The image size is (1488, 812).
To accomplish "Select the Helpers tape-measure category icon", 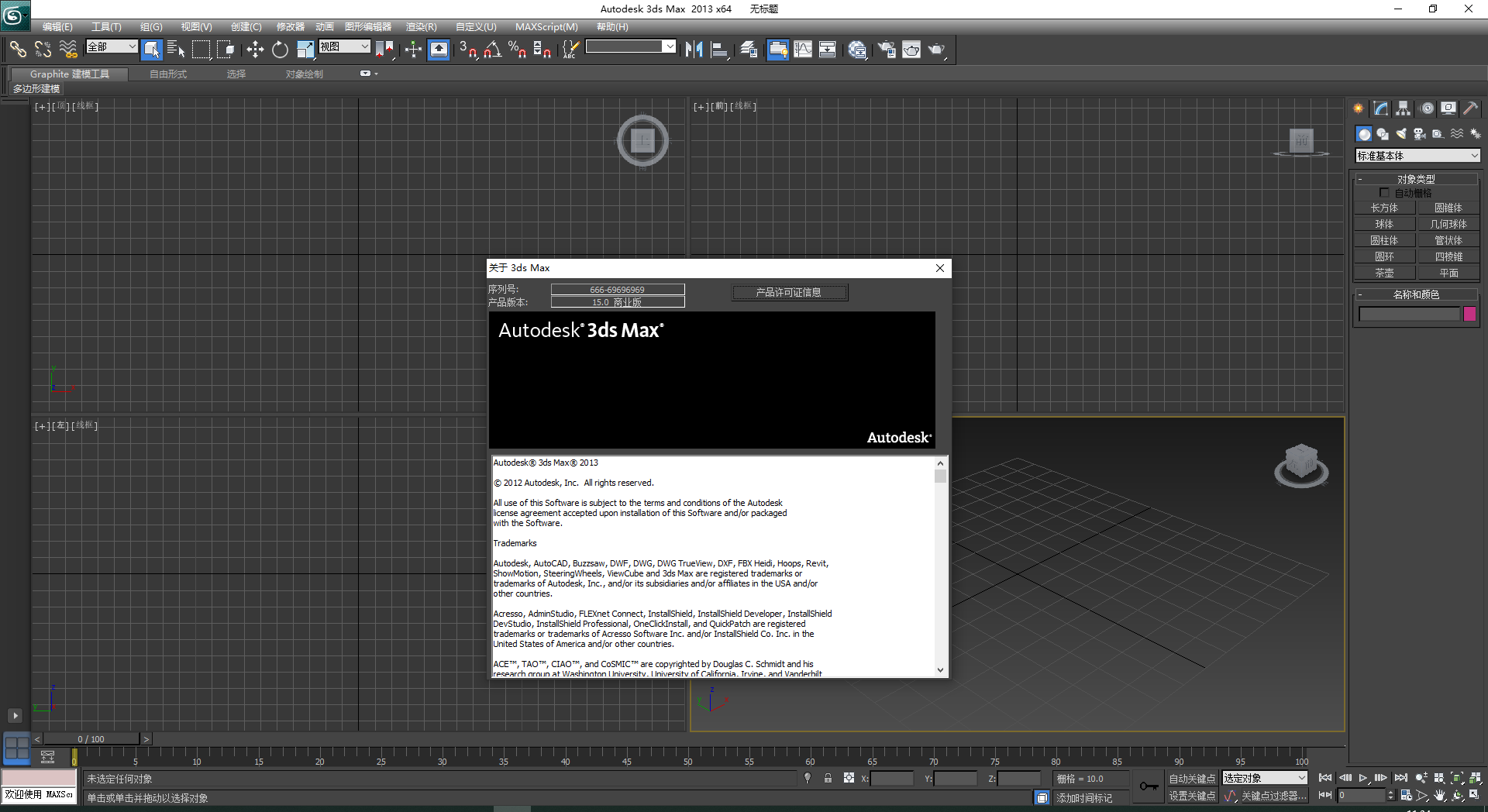I will click(x=1438, y=134).
